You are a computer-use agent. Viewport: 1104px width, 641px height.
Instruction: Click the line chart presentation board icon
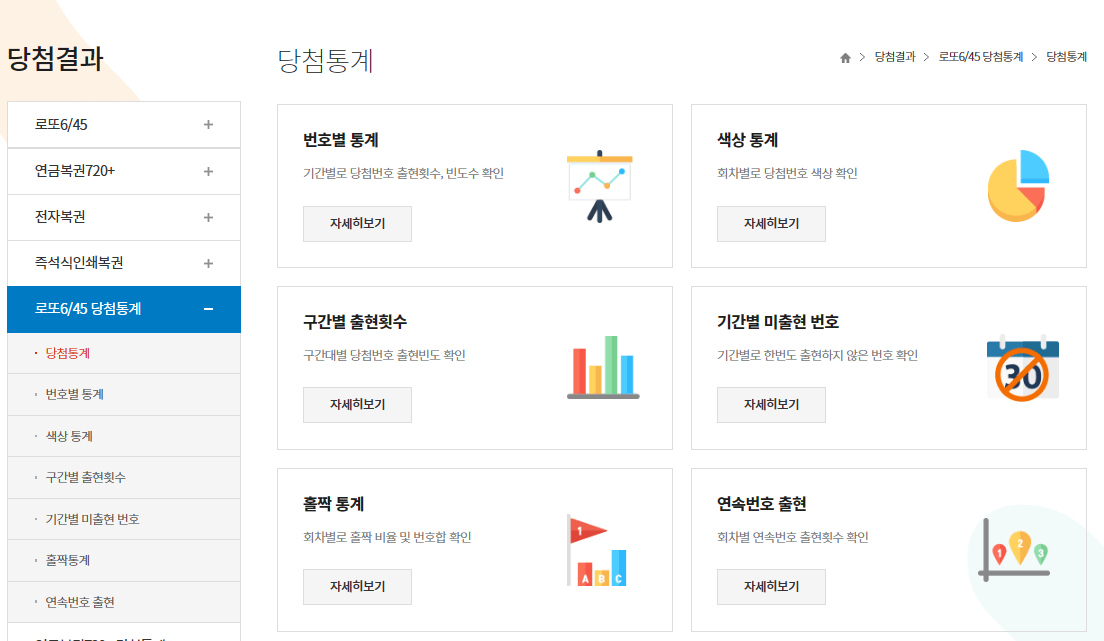pos(600,187)
